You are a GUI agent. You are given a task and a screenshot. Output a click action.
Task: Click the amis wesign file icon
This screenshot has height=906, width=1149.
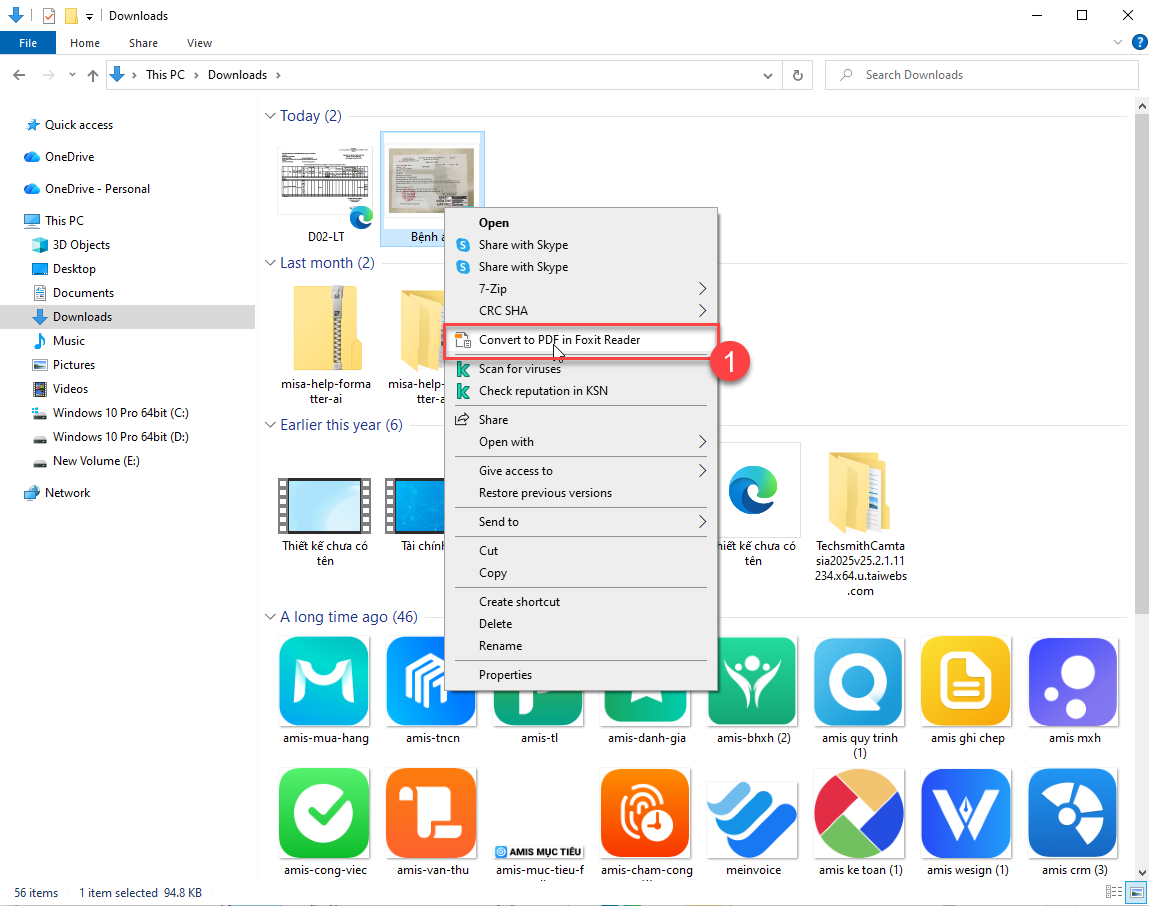pyautogui.click(x=965, y=812)
